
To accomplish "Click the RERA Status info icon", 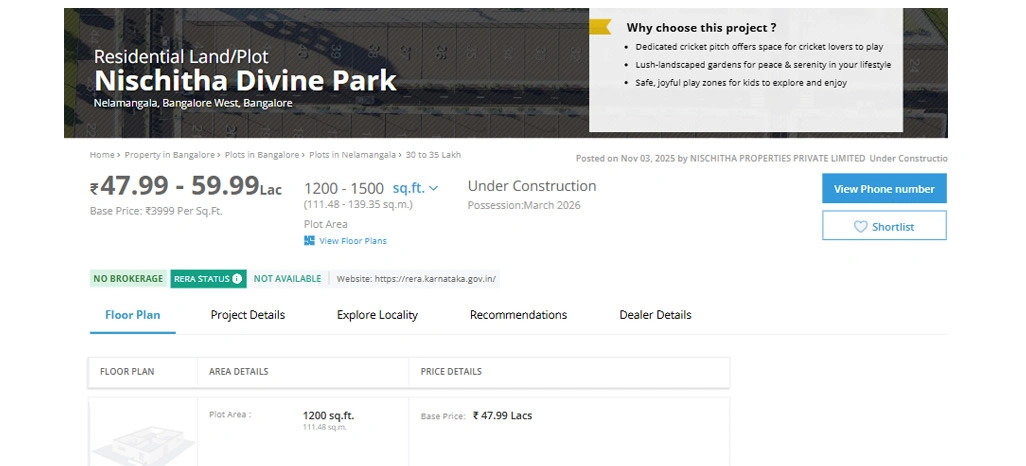I will click(x=237, y=279).
